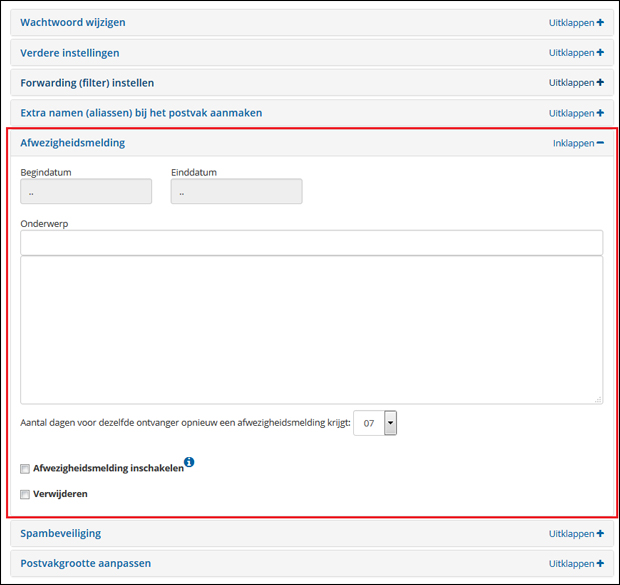The image size is (620, 585).
Task: Expand Forwarding (filter) instellen via Uitklappen
Action: 571,83
